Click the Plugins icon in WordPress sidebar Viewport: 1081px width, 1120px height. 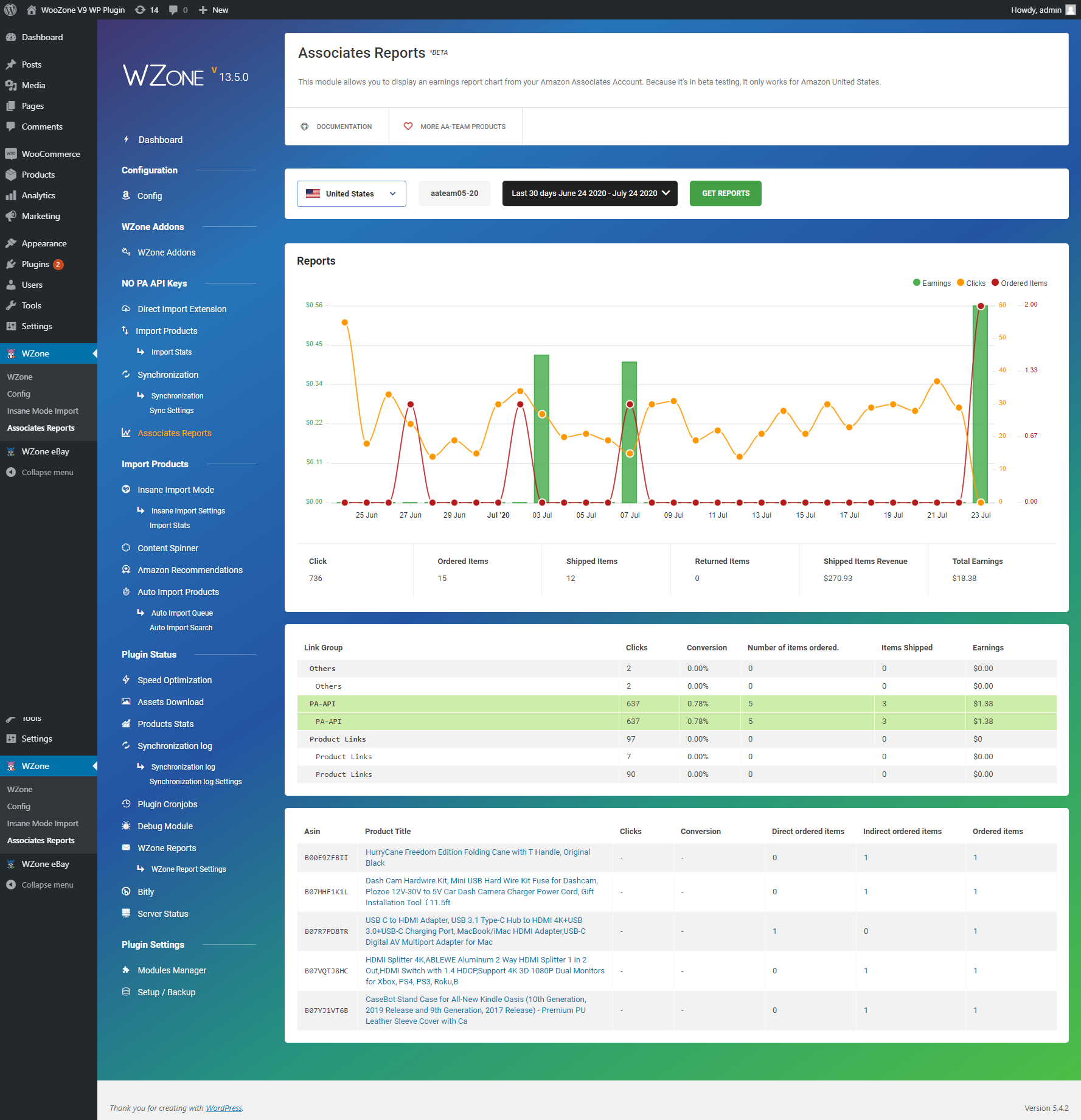point(11,264)
